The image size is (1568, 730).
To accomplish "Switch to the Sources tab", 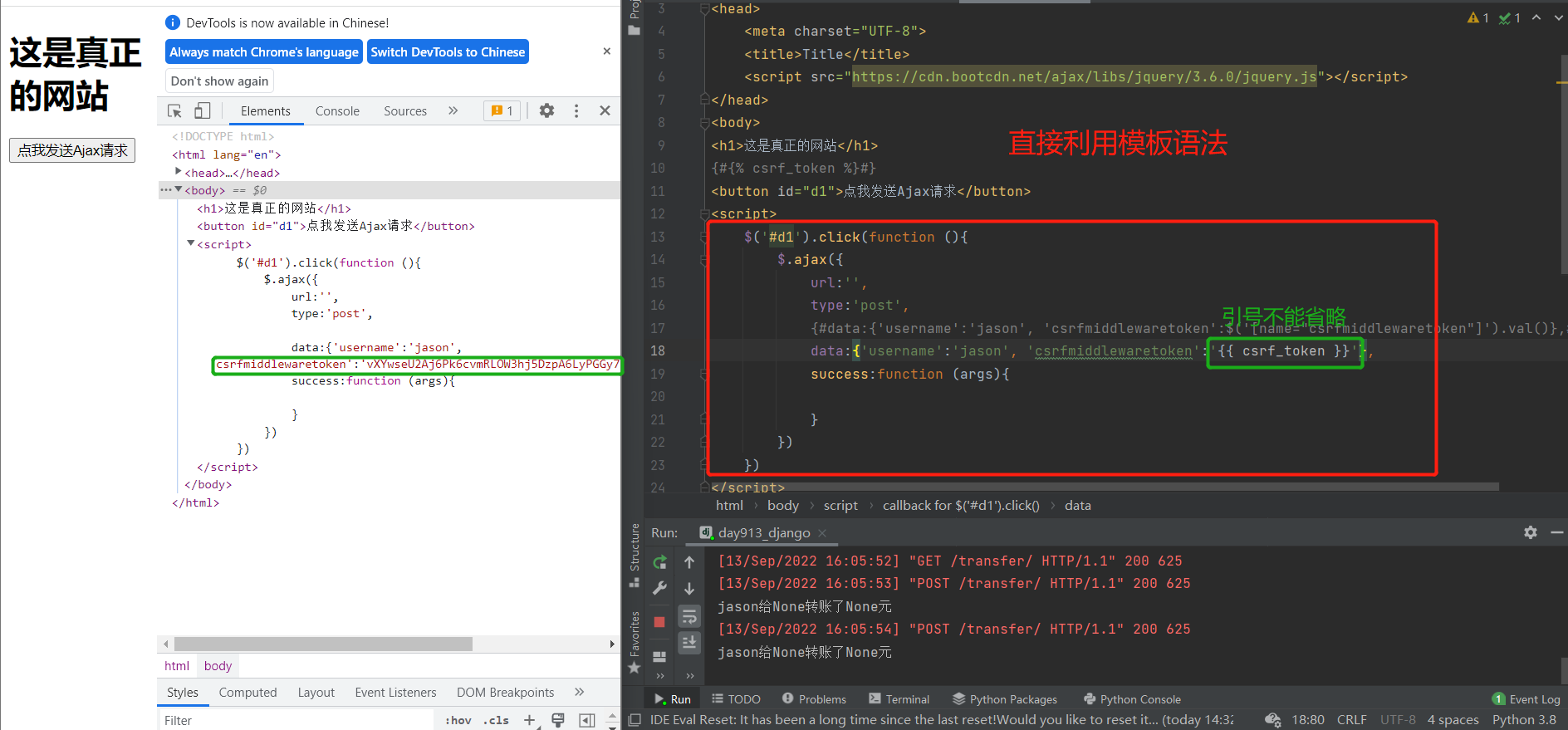I will [405, 111].
